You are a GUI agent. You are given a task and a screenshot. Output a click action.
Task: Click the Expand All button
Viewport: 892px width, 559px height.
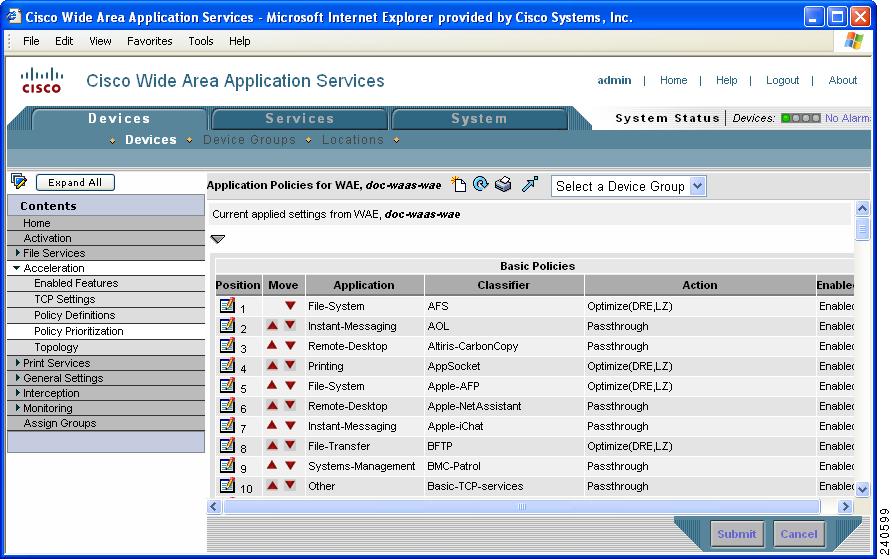click(x=75, y=183)
